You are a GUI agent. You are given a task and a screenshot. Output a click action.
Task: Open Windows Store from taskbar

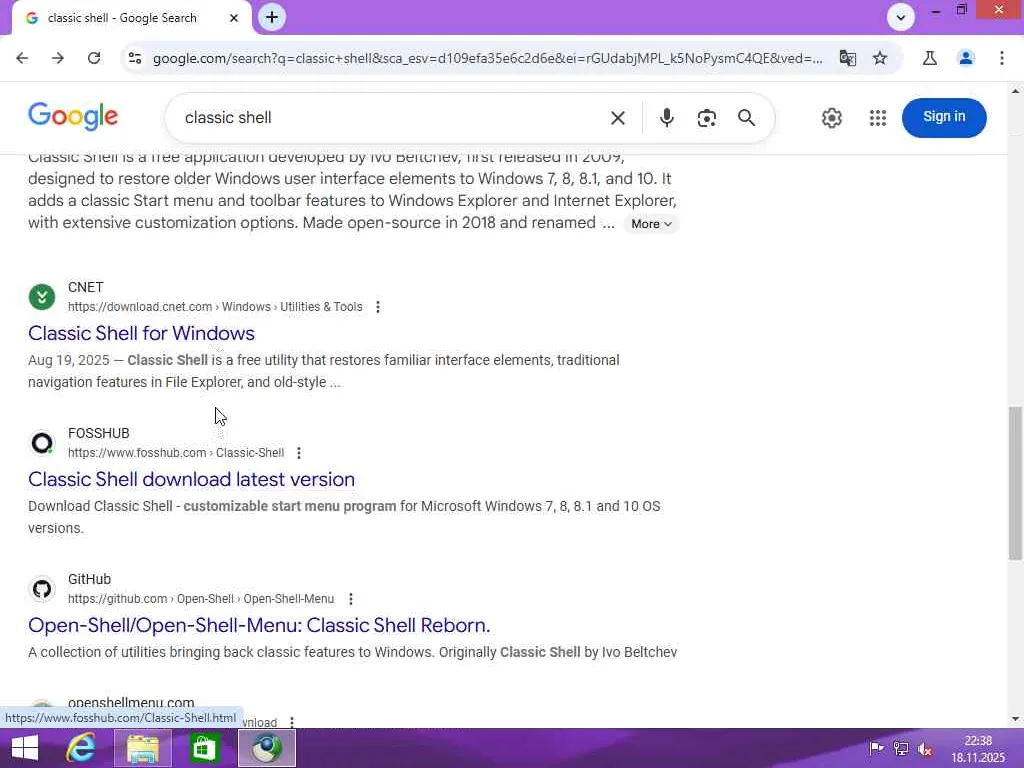(204, 748)
